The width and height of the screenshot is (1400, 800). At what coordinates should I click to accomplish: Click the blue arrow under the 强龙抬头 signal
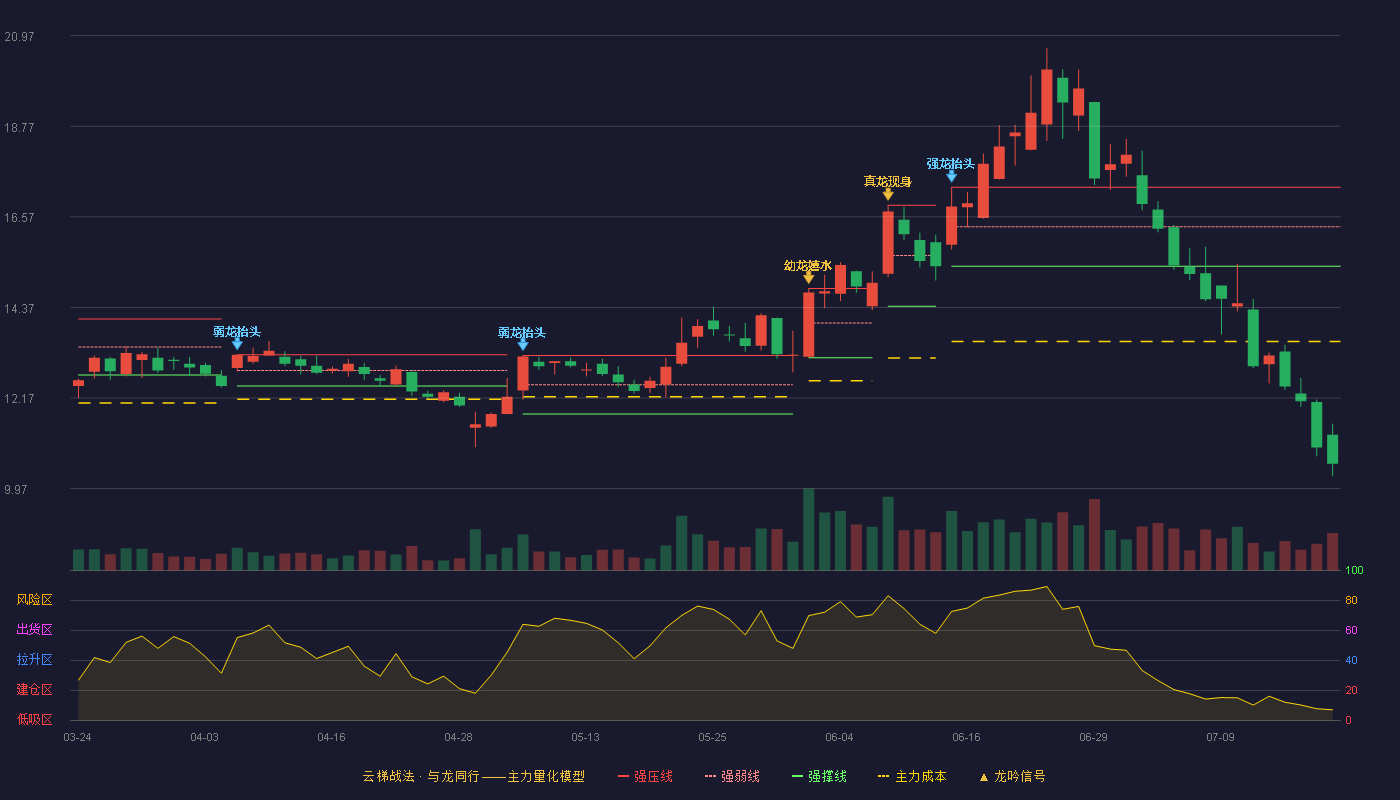click(951, 176)
